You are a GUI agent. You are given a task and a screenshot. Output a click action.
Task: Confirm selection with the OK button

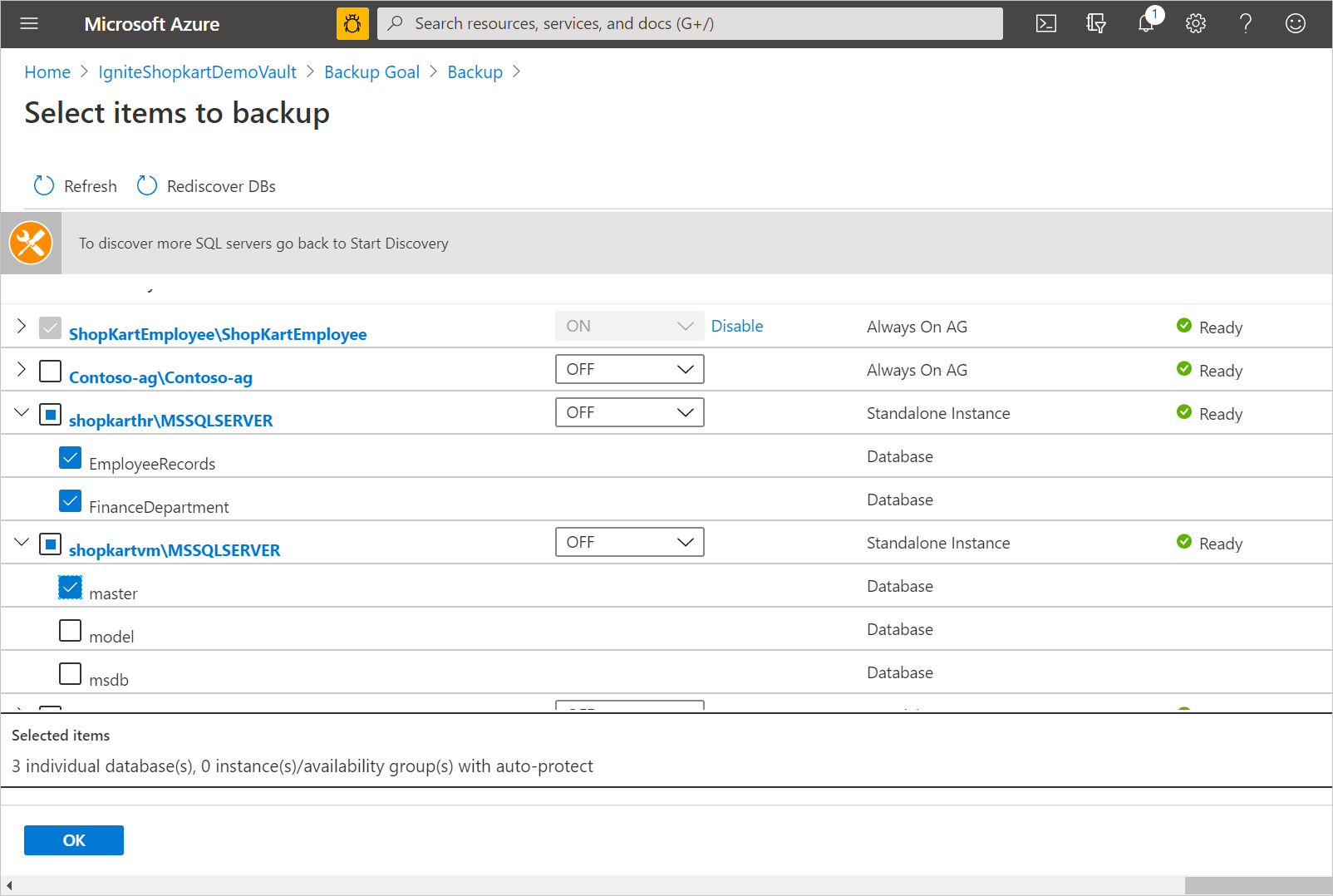[x=73, y=839]
